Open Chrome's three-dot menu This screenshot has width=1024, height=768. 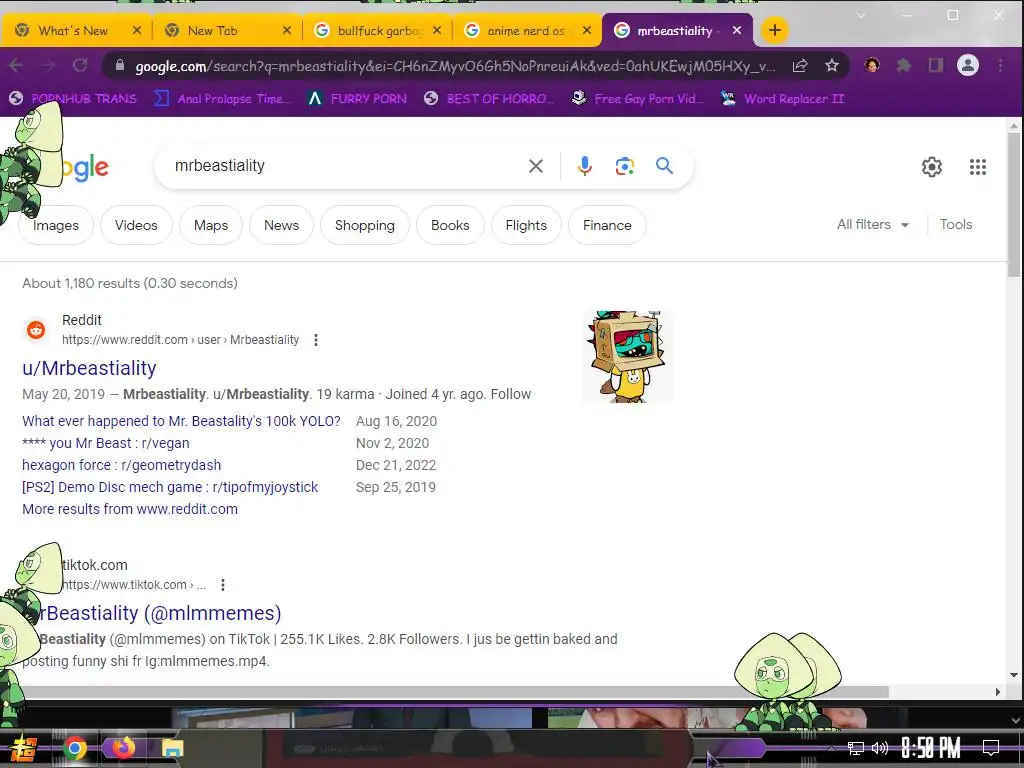coord(1000,65)
